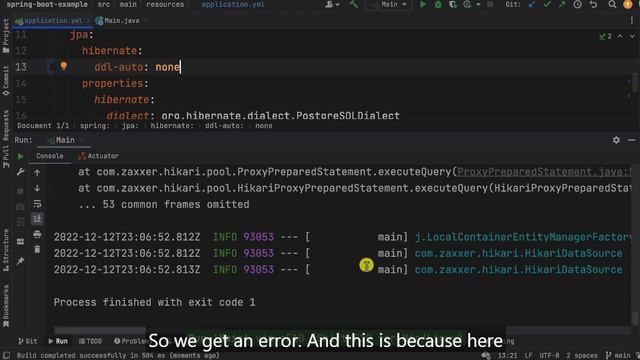
Task: Open Search Everywhere magnifier icon
Action: tap(612, 4)
